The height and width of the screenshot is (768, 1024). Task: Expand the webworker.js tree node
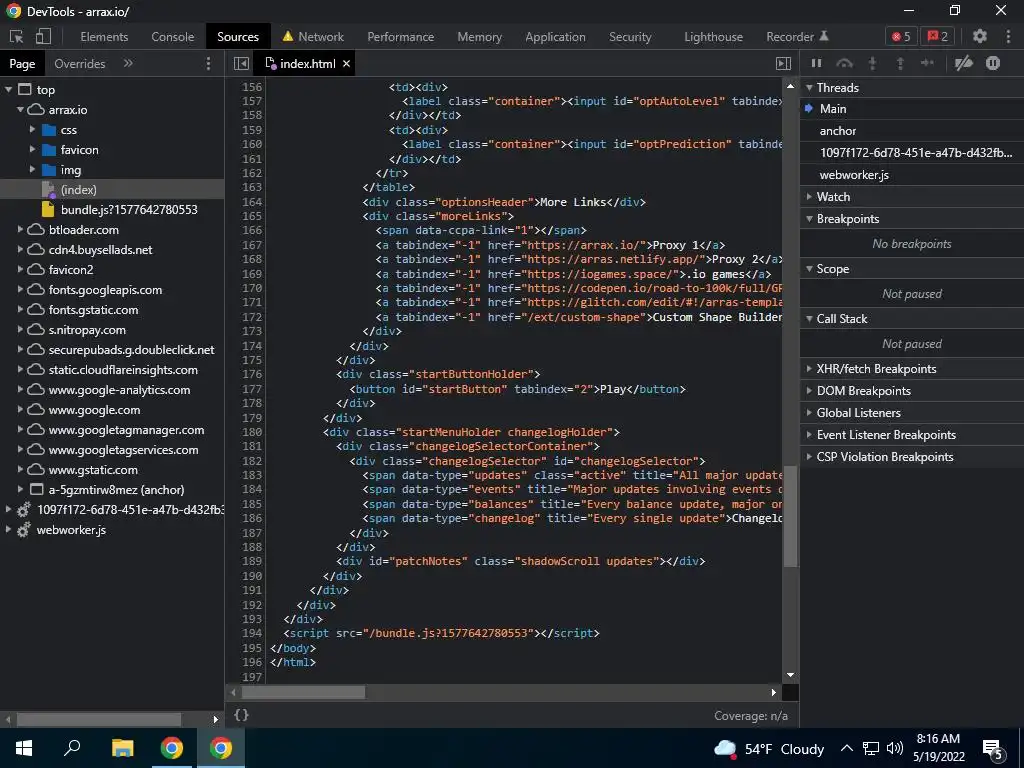pos(8,529)
